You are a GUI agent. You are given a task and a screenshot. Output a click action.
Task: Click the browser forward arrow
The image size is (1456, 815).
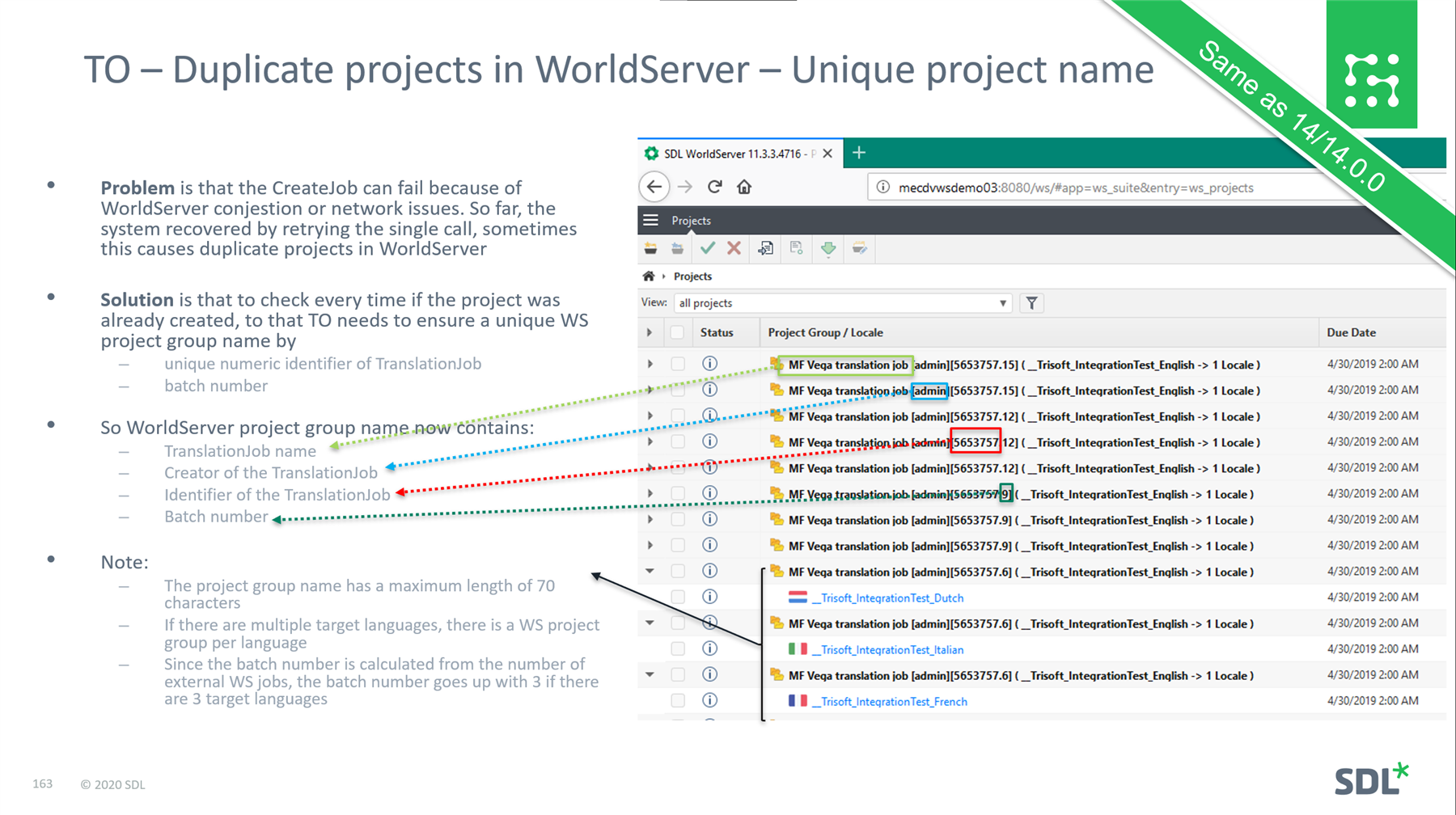685,187
